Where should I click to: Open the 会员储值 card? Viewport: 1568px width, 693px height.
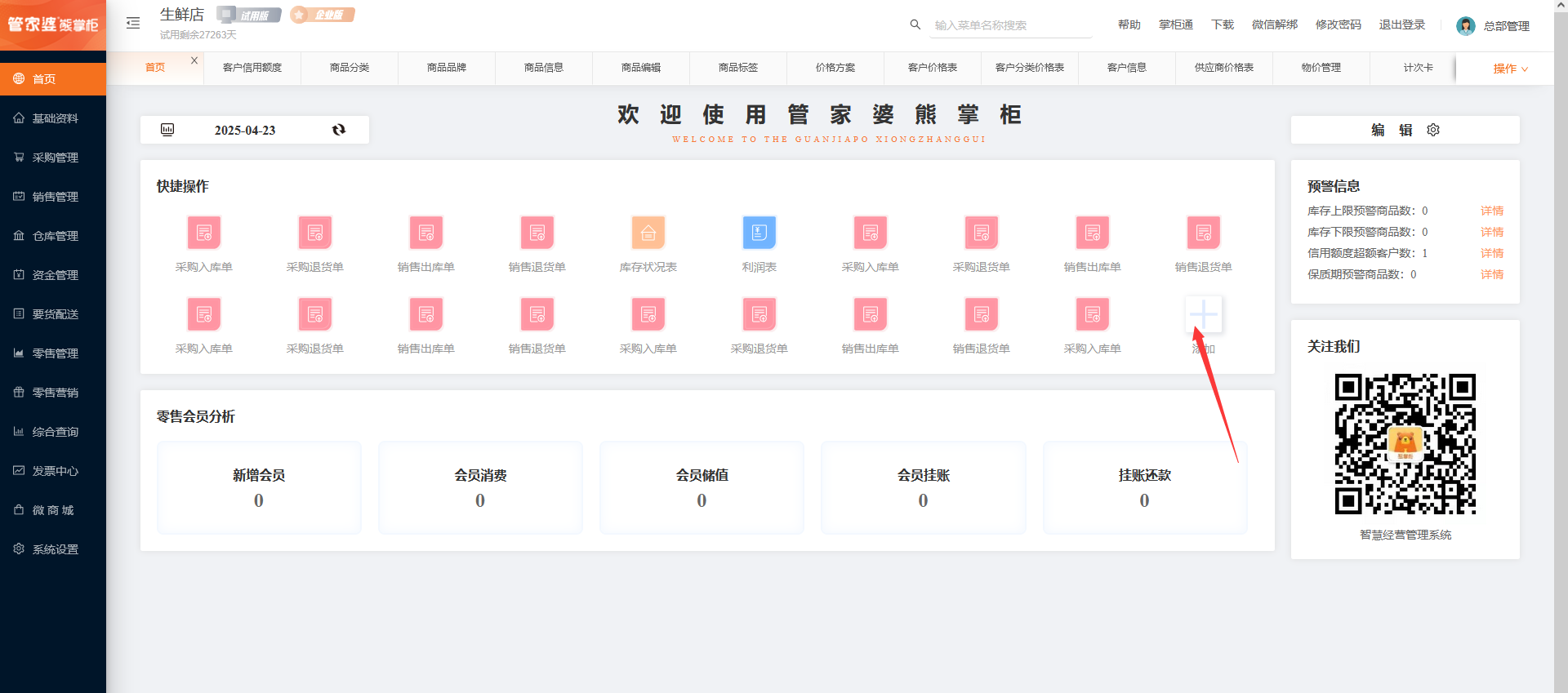[x=702, y=487]
